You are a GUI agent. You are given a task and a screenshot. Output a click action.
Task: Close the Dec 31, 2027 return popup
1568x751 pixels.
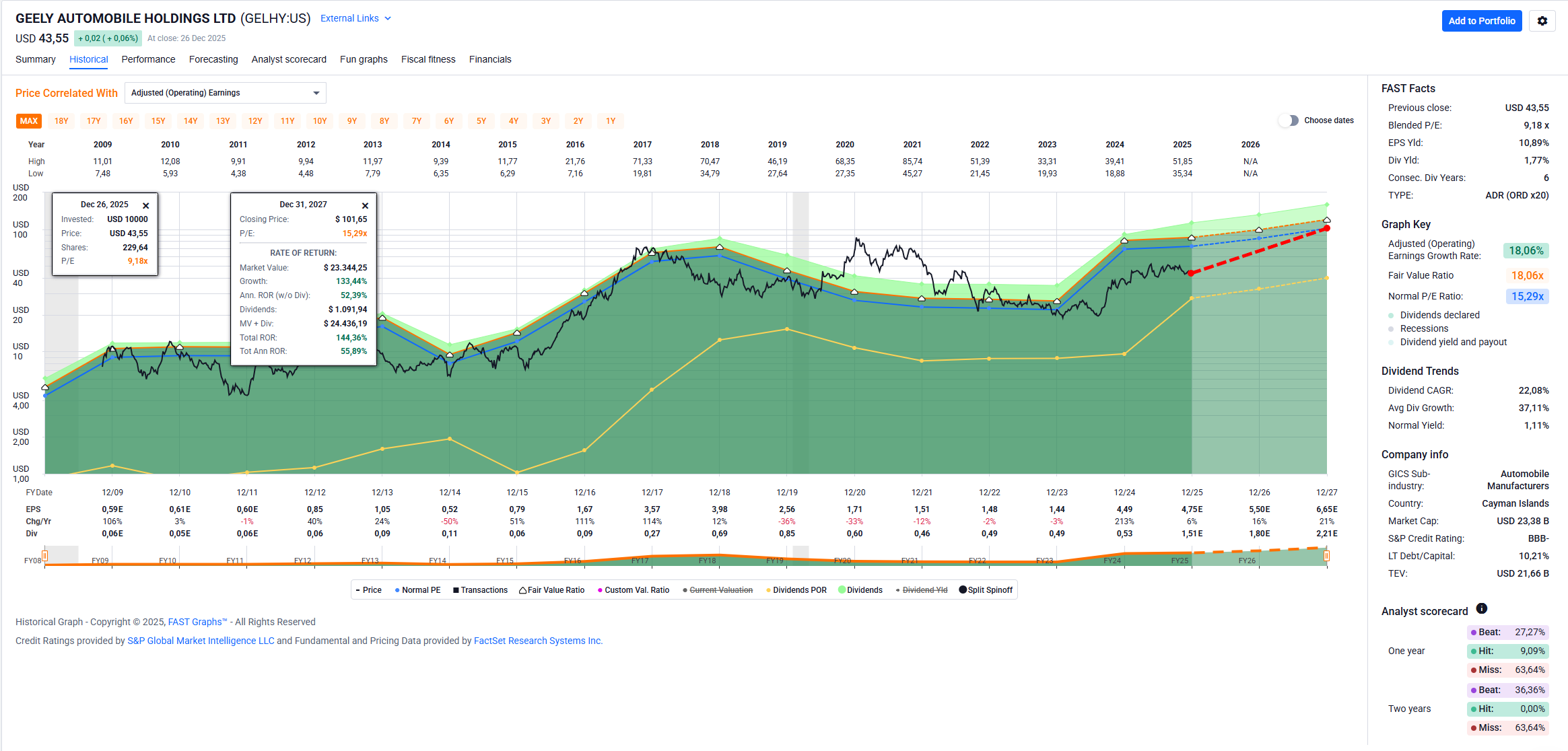[x=365, y=206]
